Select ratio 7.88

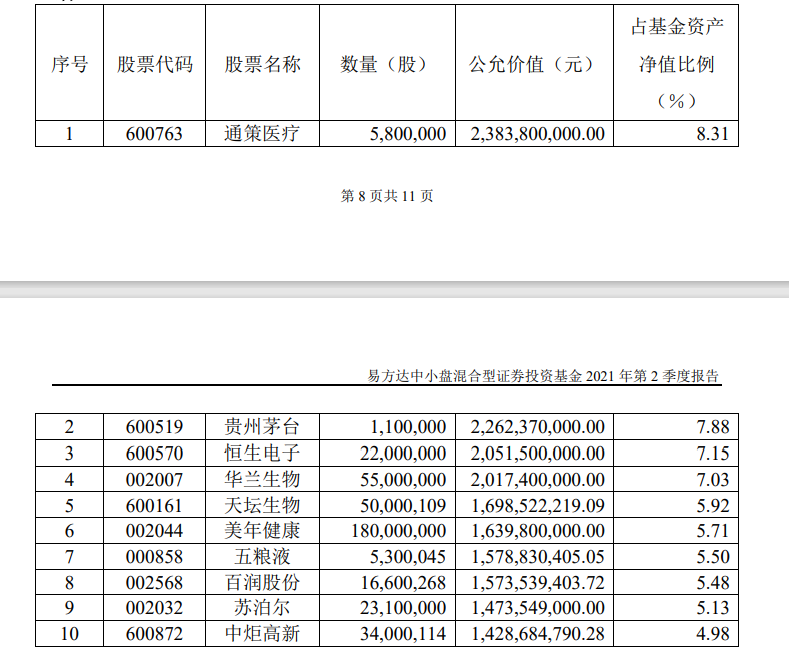pyautogui.click(x=713, y=427)
